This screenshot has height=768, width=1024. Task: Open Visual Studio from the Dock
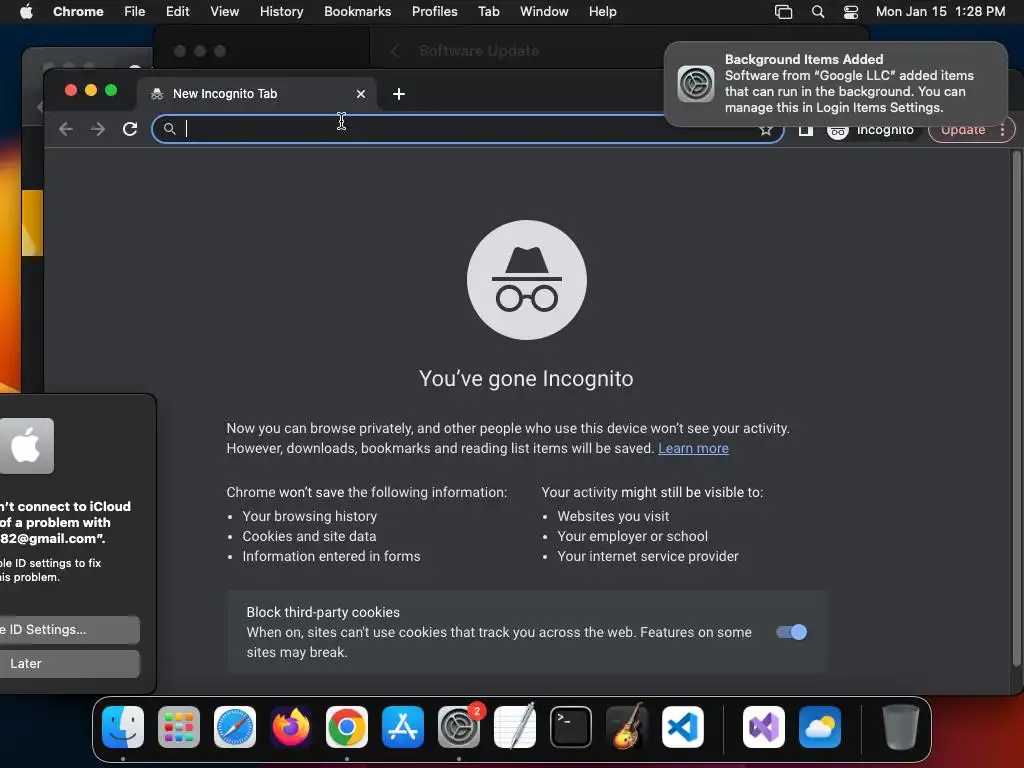[763, 727]
